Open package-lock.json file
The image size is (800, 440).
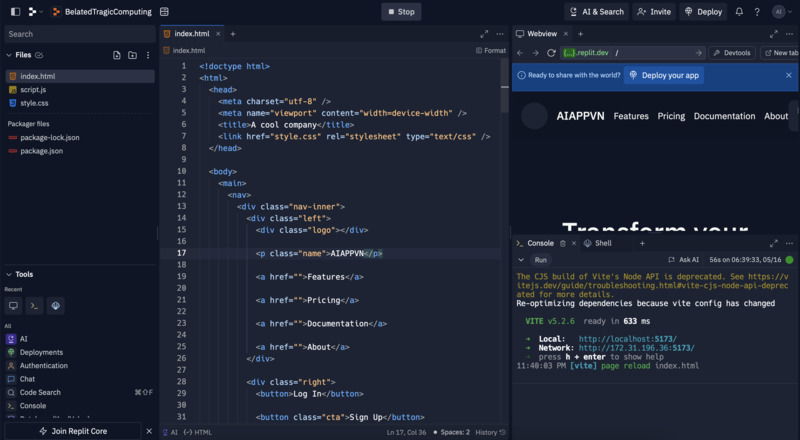[x=49, y=137]
